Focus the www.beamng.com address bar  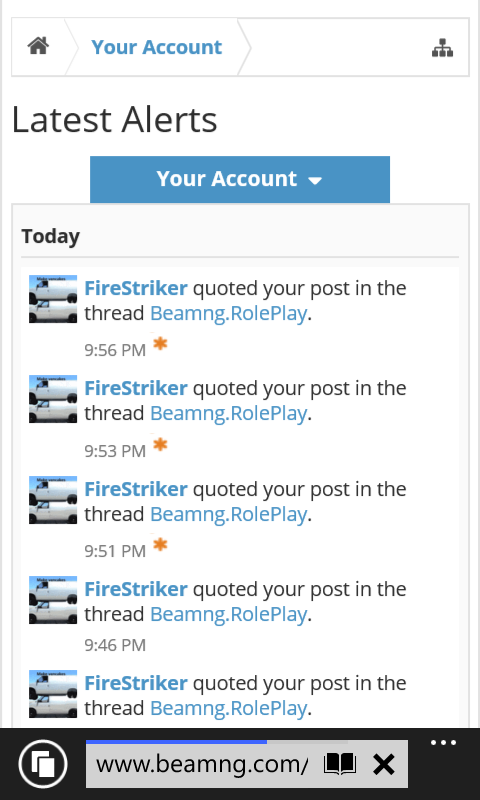click(x=202, y=765)
